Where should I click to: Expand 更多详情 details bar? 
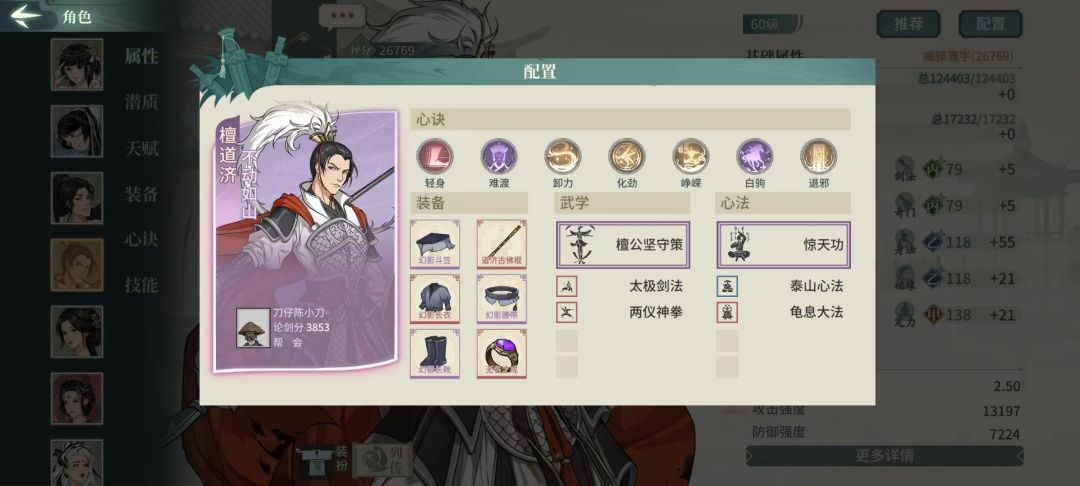[x=884, y=456]
